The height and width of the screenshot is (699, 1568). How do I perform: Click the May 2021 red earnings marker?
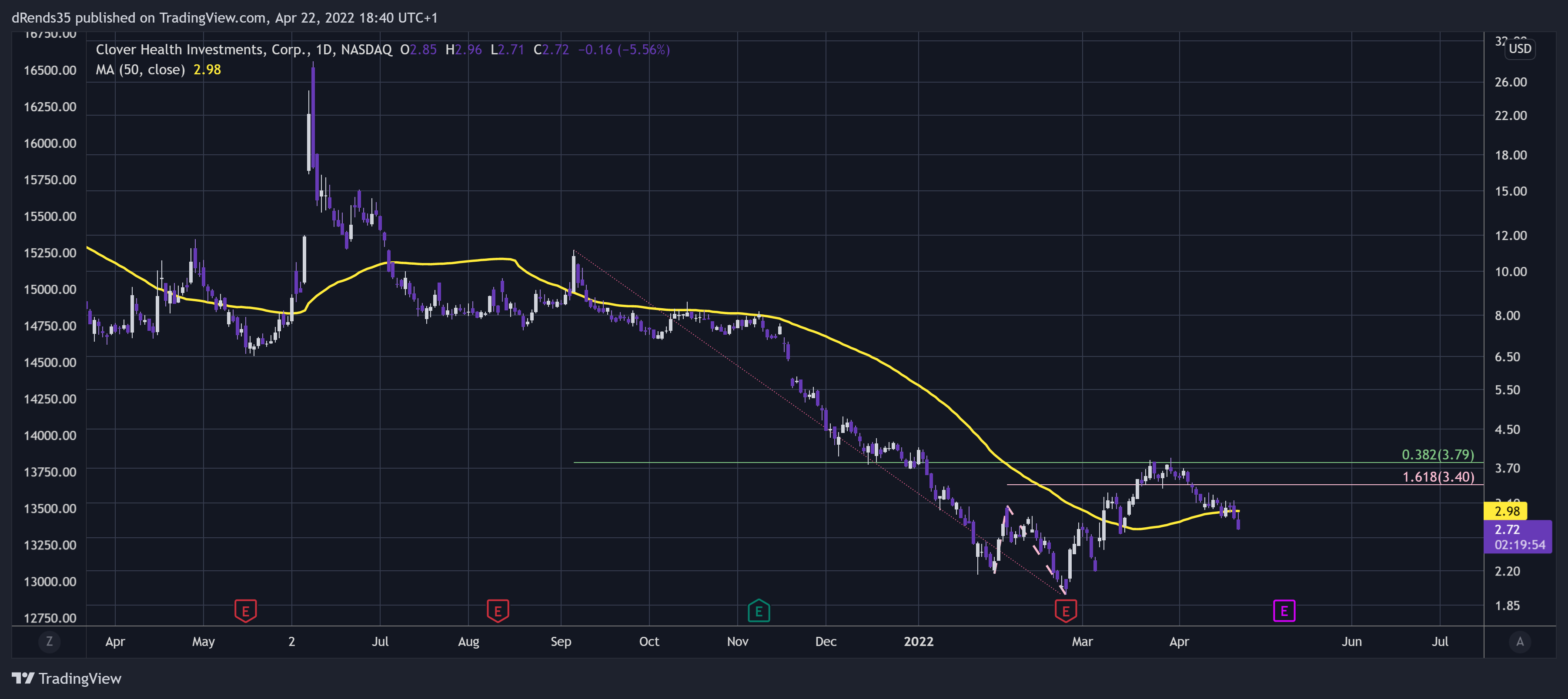(x=245, y=611)
